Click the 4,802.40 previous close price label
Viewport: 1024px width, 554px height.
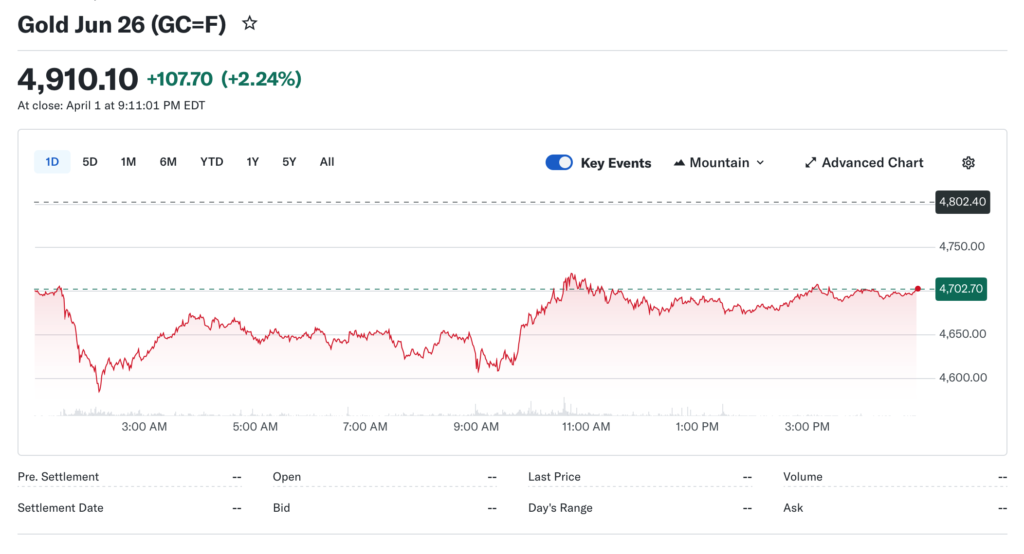pyautogui.click(x=962, y=202)
